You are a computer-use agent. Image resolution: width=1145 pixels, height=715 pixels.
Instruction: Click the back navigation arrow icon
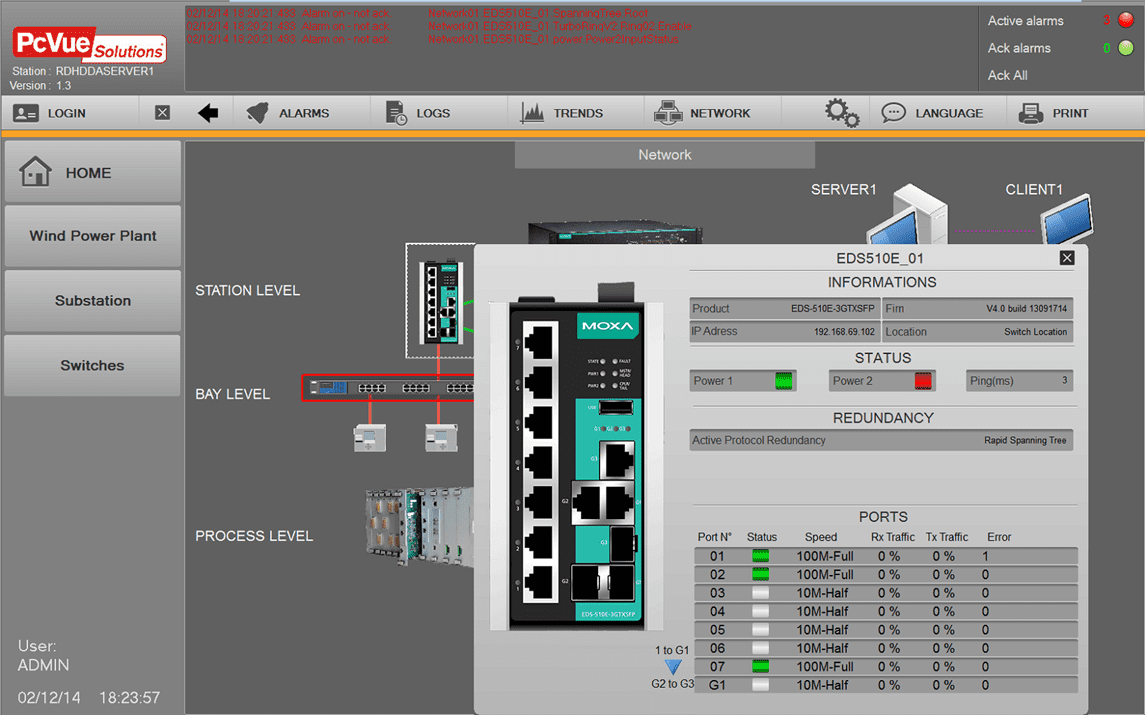coord(207,112)
